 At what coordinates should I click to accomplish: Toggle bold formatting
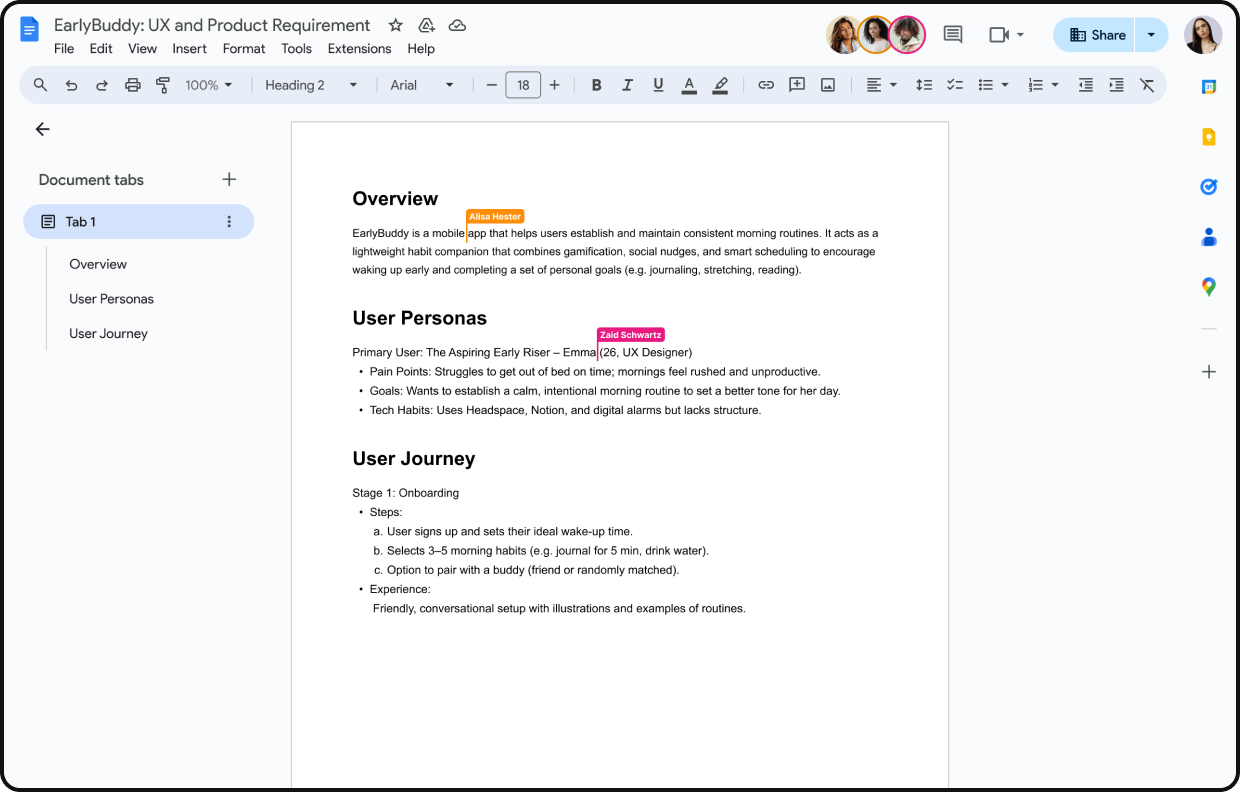tap(597, 85)
